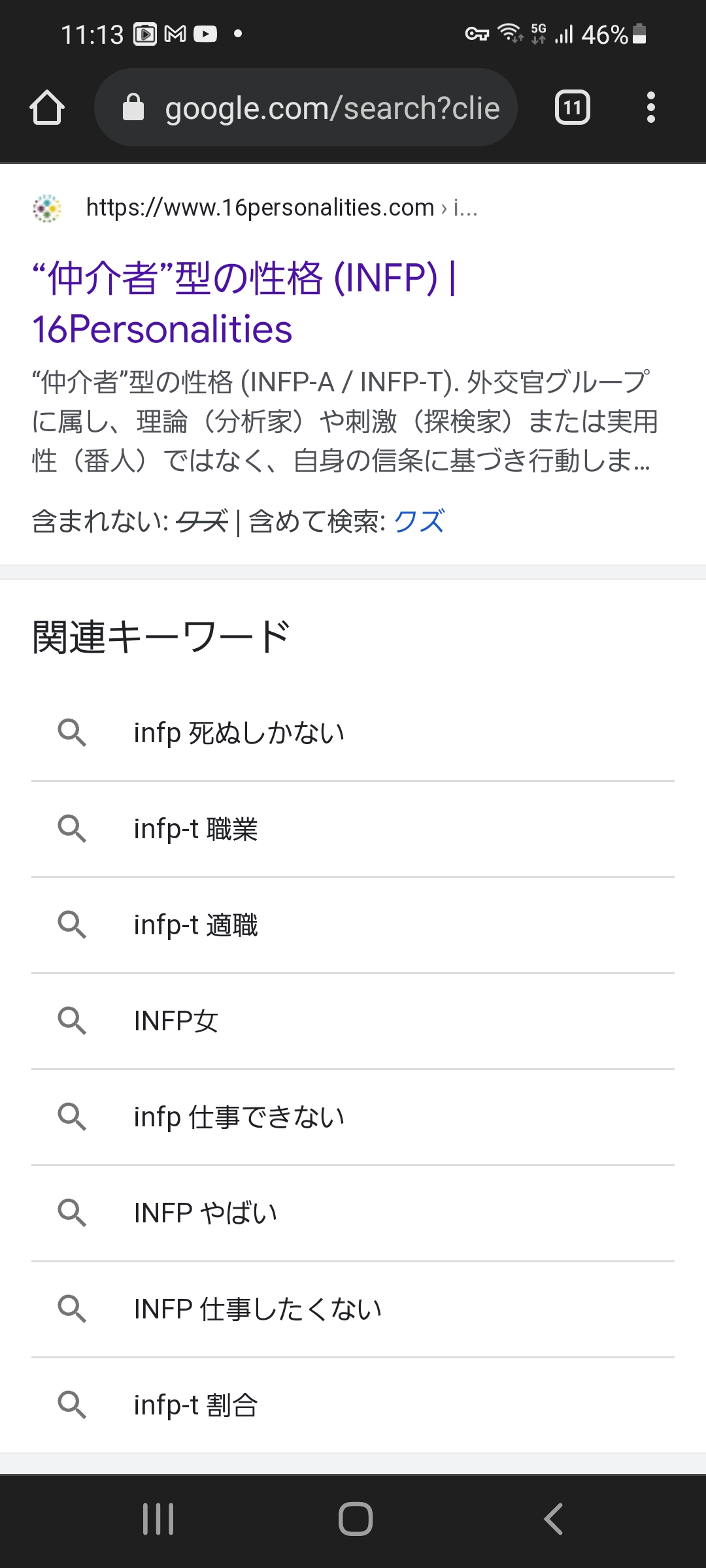The image size is (706, 1568).
Task: Select related keyword infp-t 職業
Action: pyautogui.click(x=195, y=829)
